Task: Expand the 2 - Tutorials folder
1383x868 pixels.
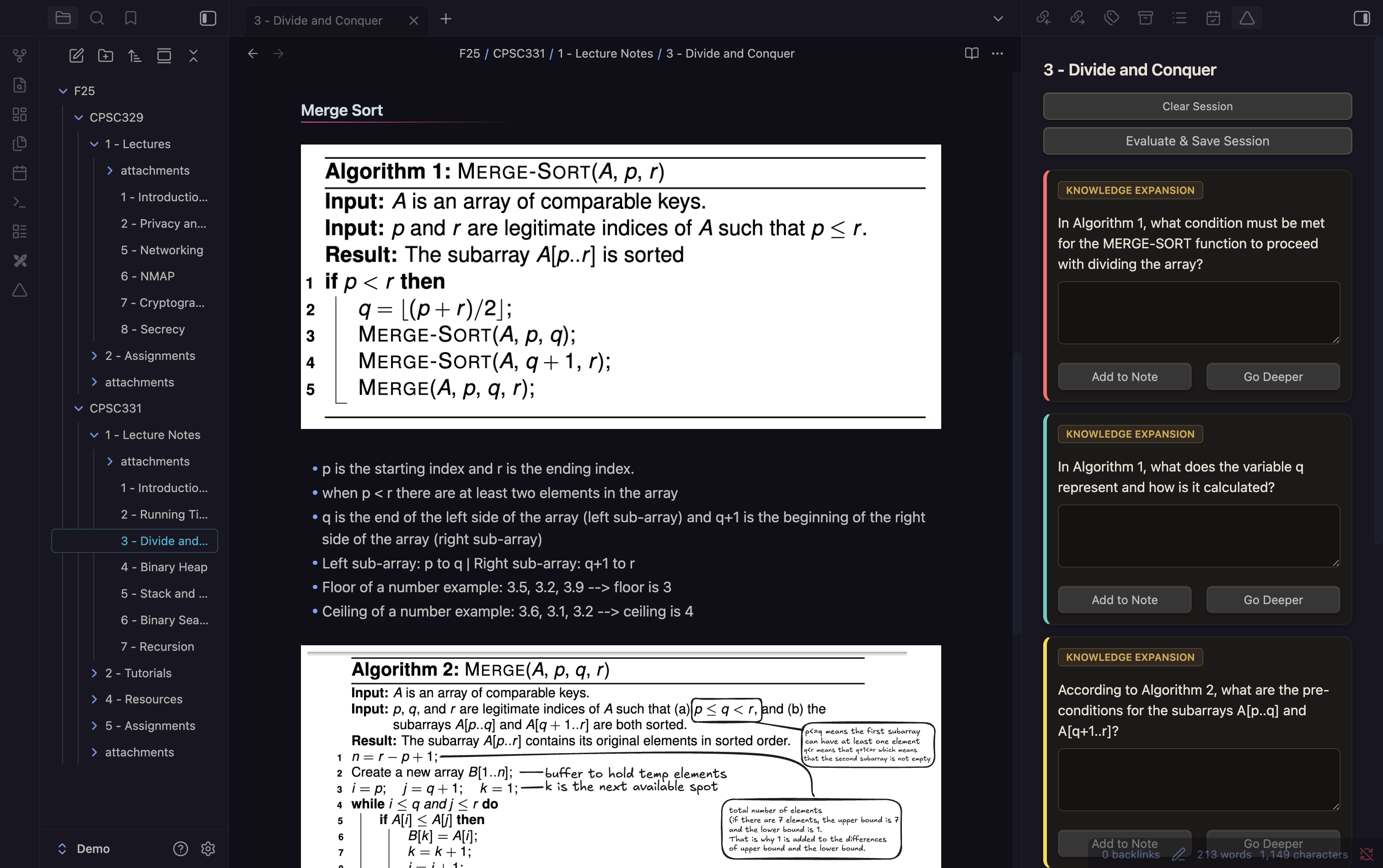Action: pos(95,673)
